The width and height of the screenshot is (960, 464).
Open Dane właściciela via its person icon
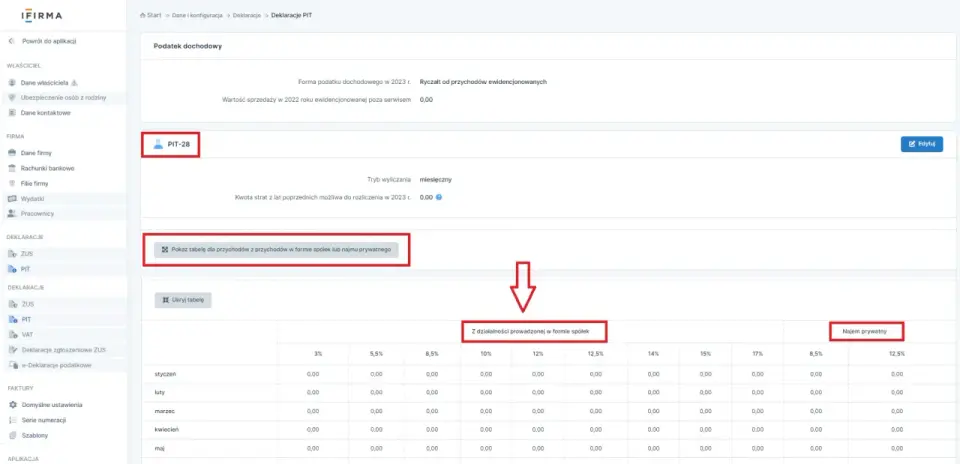[12, 82]
